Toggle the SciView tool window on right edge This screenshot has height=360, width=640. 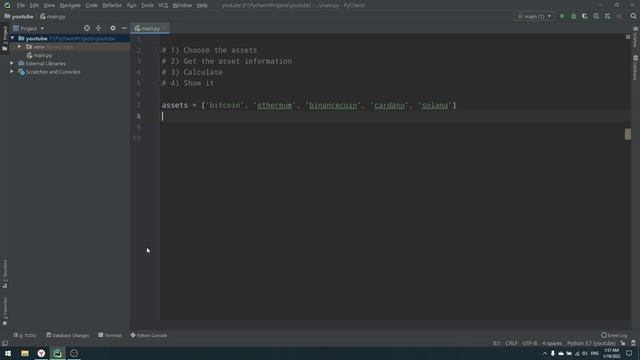[x=636, y=38]
